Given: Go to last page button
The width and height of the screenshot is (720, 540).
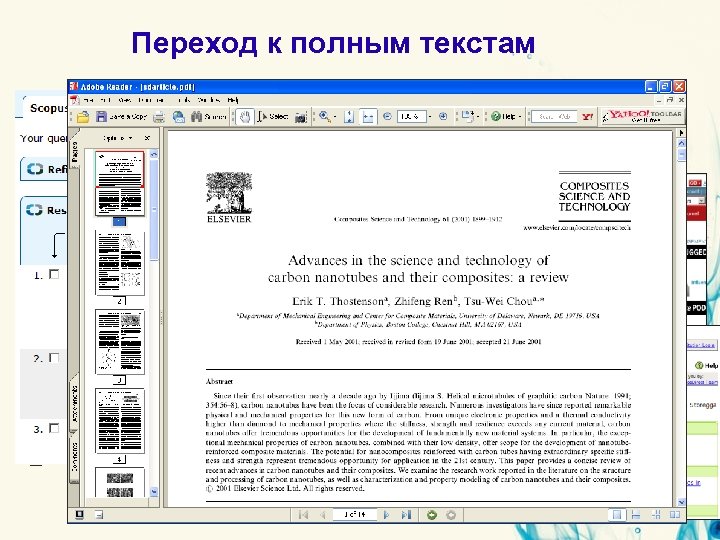Looking at the screenshot, I should tap(406, 515).
